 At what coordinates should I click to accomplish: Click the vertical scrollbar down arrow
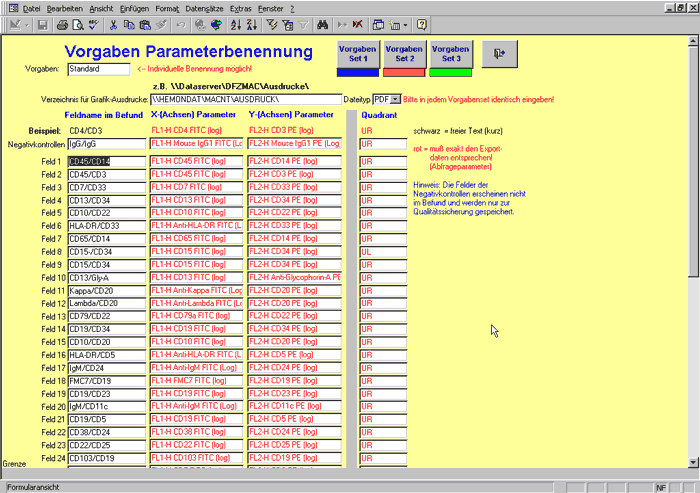coord(693,463)
